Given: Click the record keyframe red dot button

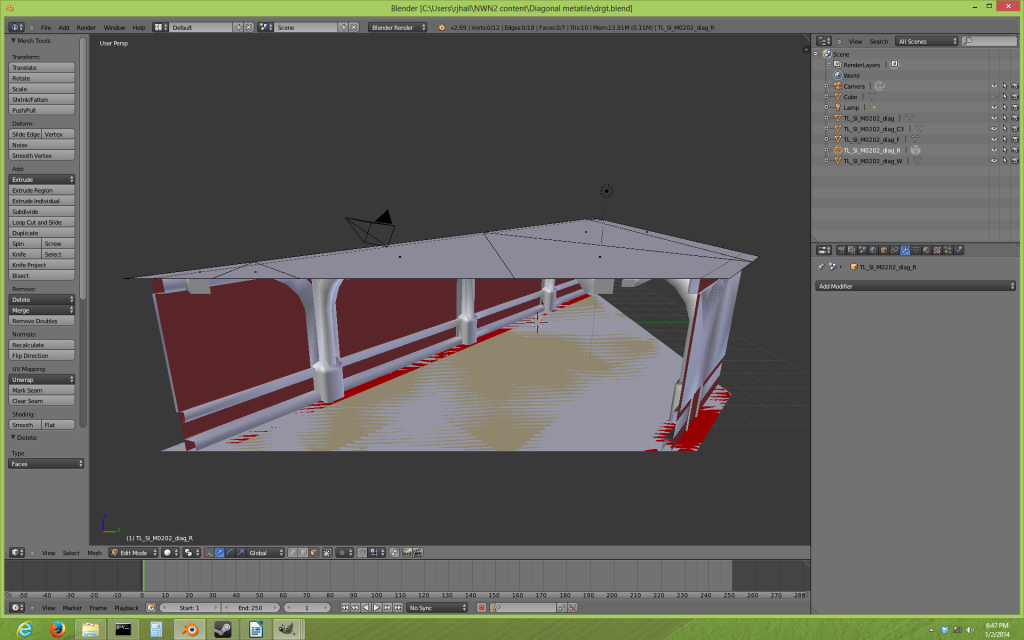Looking at the screenshot, I should click(481, 608).
